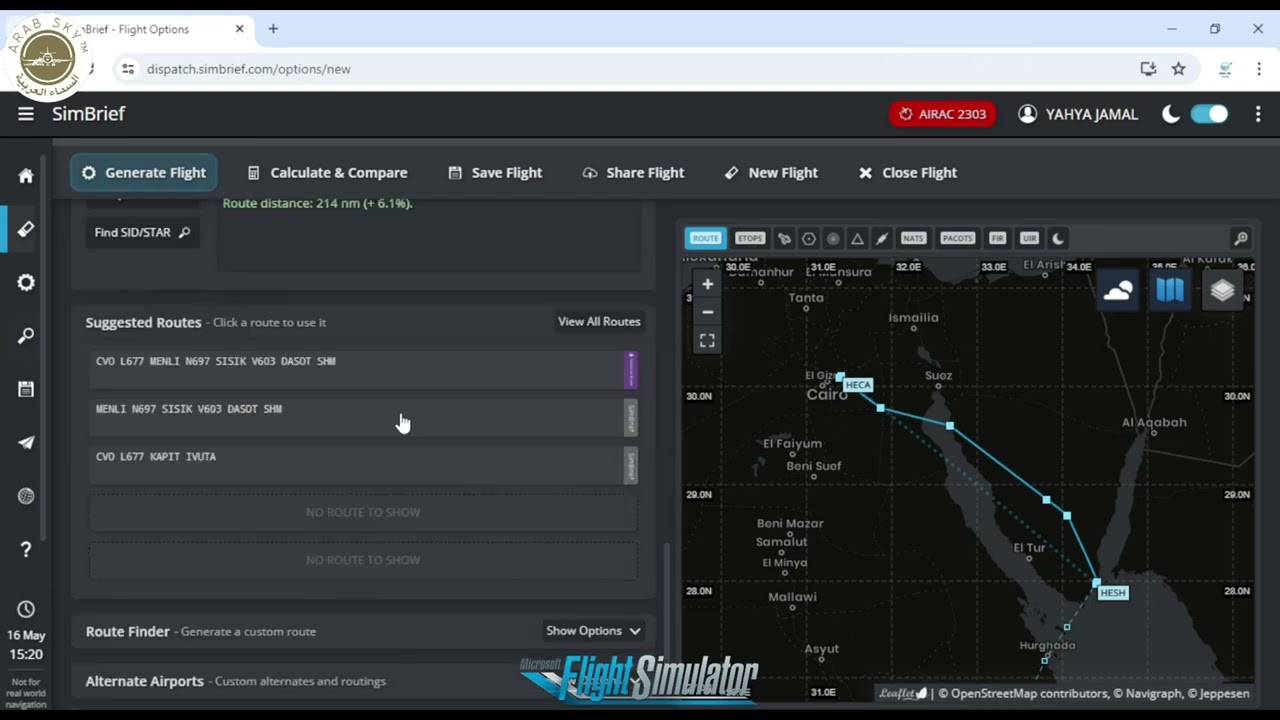The width and height of the screenshot is (1280, 720).
Task: Select route CVO L677 MENLI N697 SISIK
Action: click(x=364, y=369)
